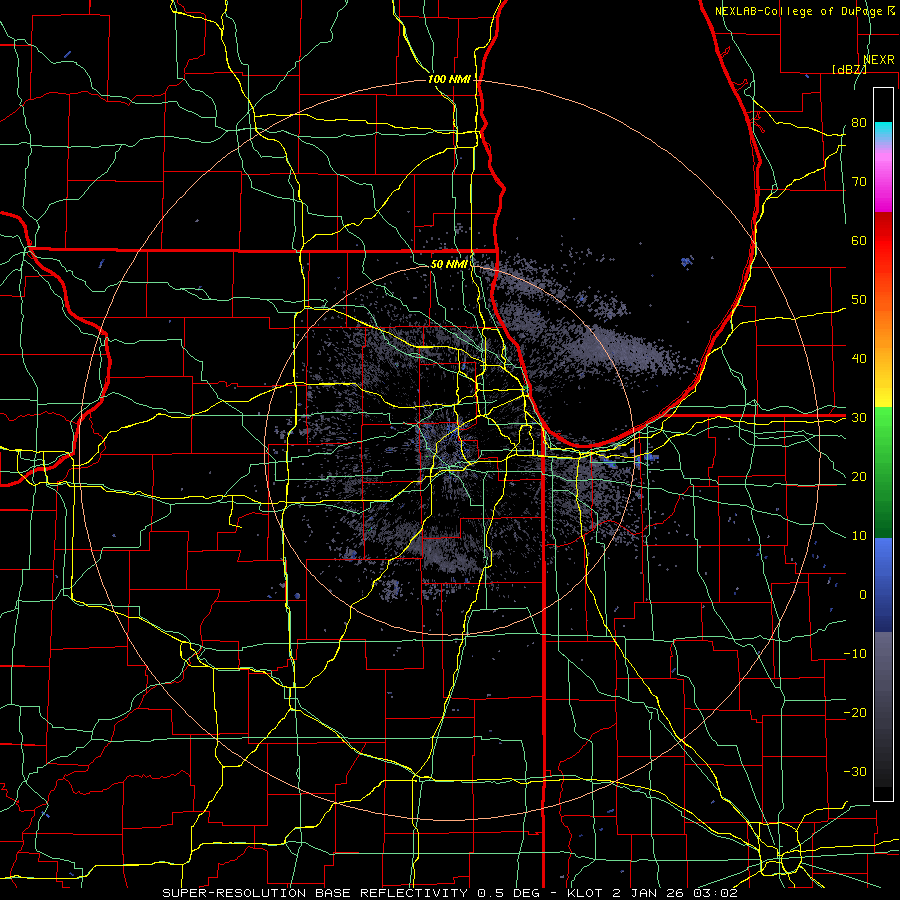The image size is (900, 900).
Task: Select the 80 value on the dBZ scale
Action: coord(859,123)
